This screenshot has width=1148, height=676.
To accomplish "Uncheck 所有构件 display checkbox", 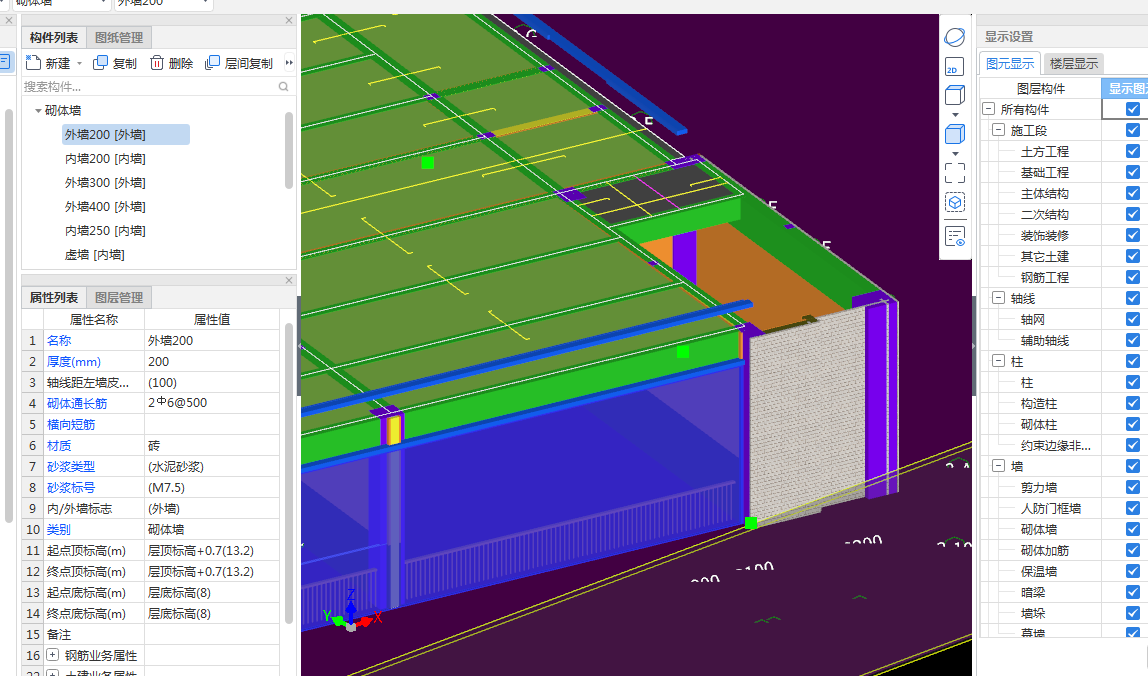I will click(x=1133, y=108).
